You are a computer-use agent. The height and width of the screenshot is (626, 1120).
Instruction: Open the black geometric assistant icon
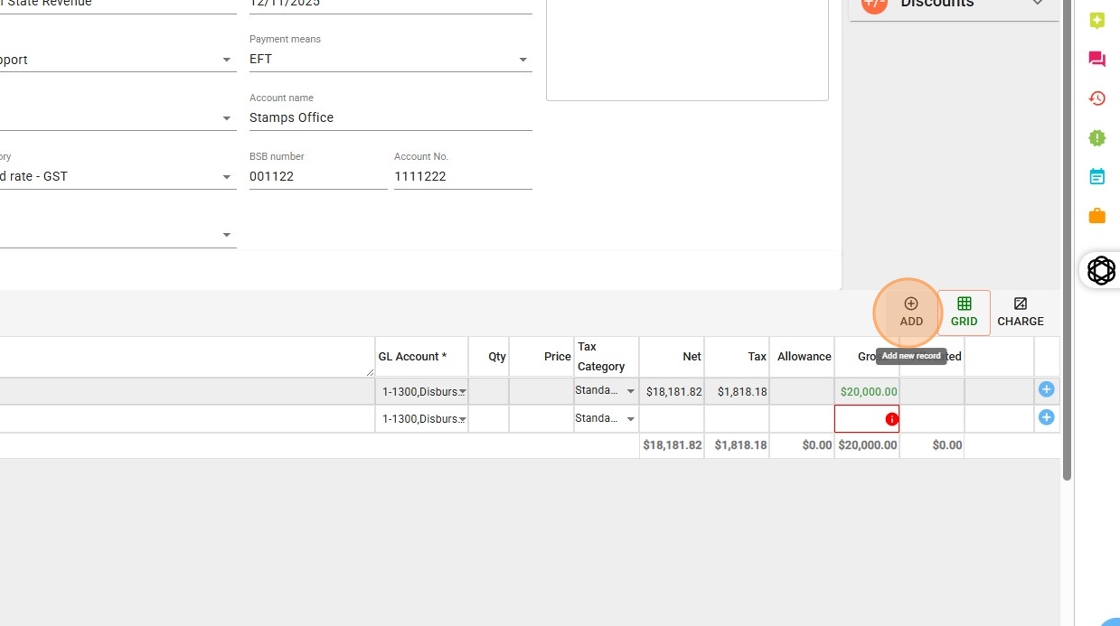[x=1101, y=270]
